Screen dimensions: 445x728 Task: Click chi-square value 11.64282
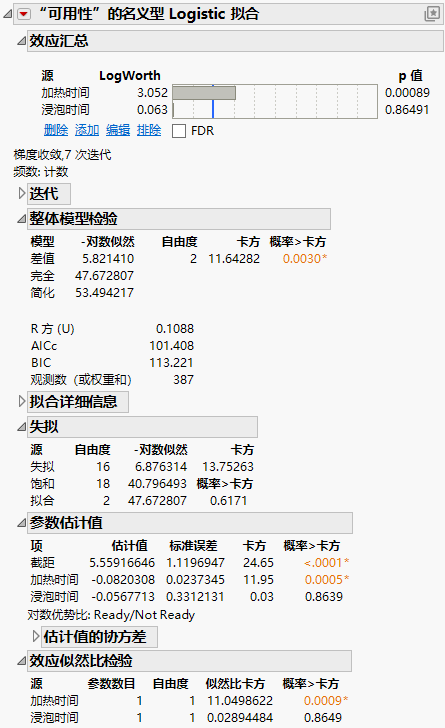tap(234, 259)
